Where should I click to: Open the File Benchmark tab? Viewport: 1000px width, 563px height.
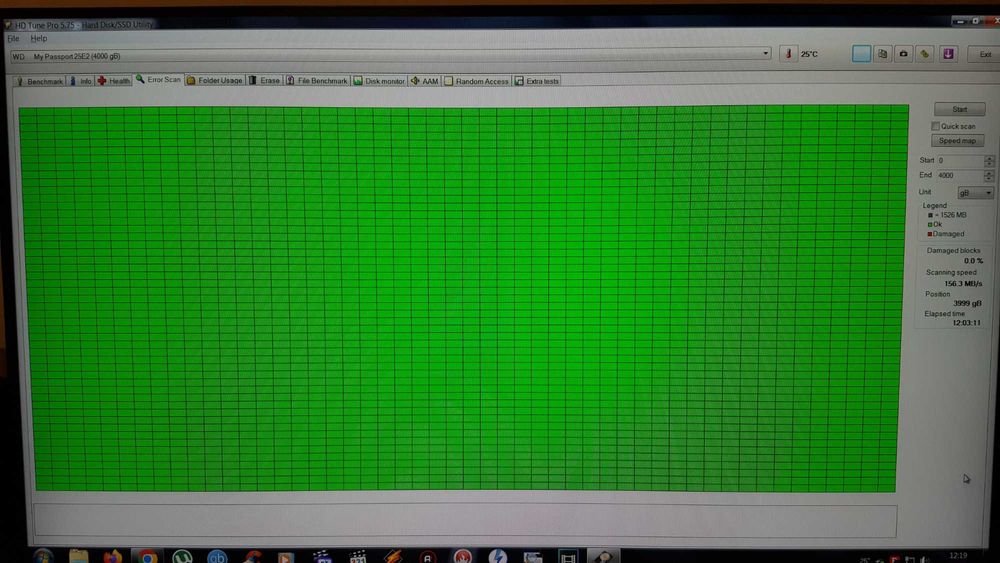[x=317, y=80]
